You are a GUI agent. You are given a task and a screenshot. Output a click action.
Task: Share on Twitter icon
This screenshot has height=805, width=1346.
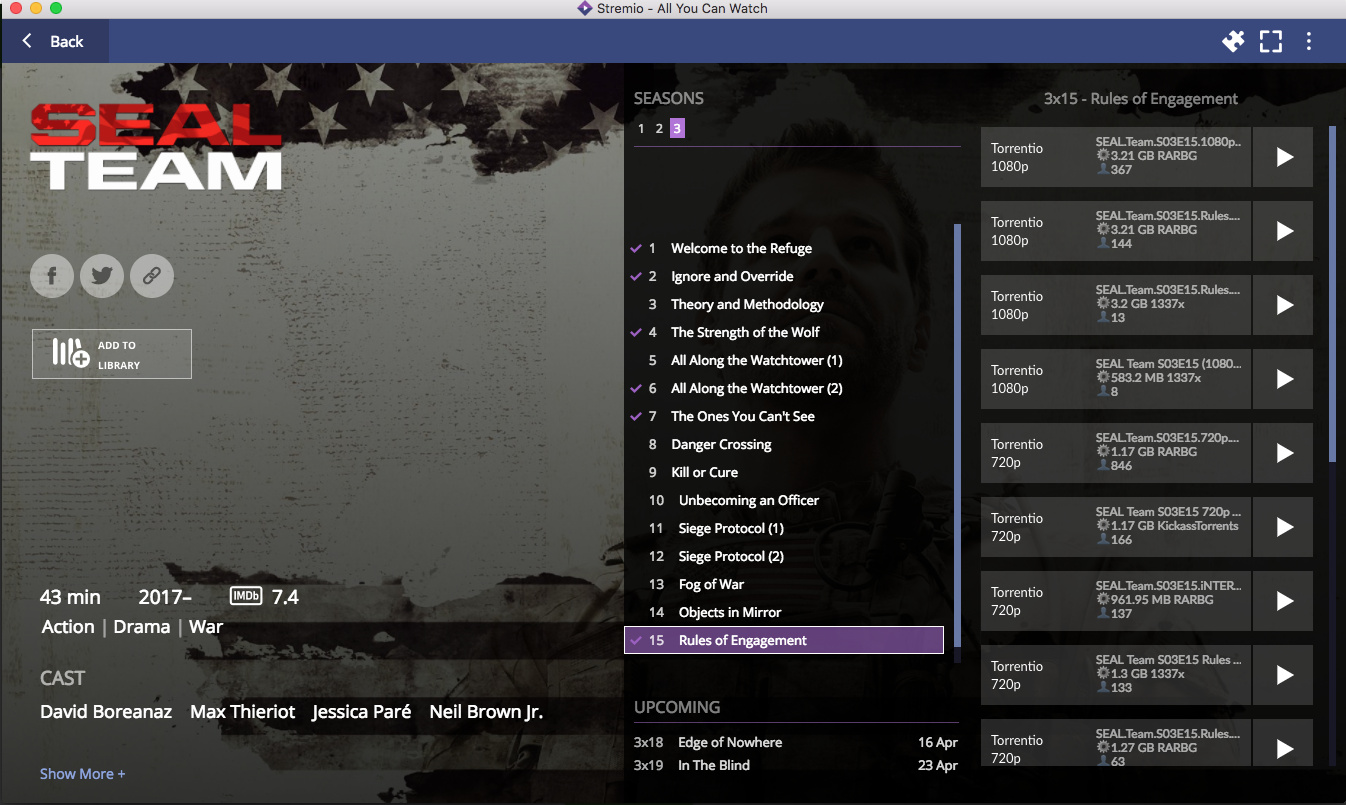[x=102, y=276]
